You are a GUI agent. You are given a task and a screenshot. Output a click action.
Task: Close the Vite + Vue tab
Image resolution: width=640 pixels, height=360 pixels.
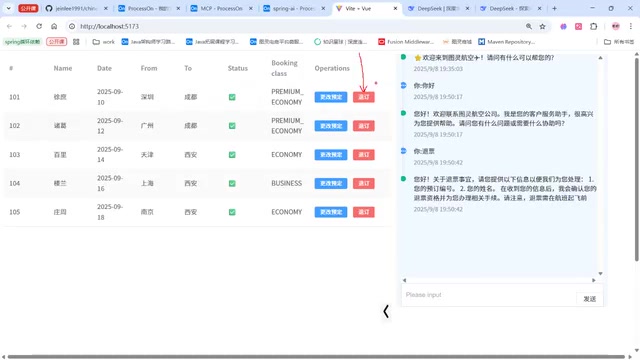[x=395, y=8]
